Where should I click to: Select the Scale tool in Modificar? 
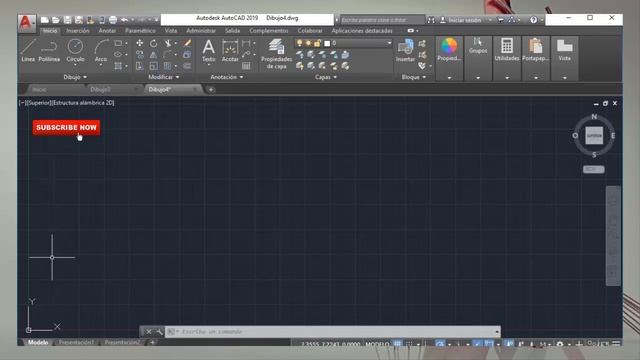click(153, 66)
